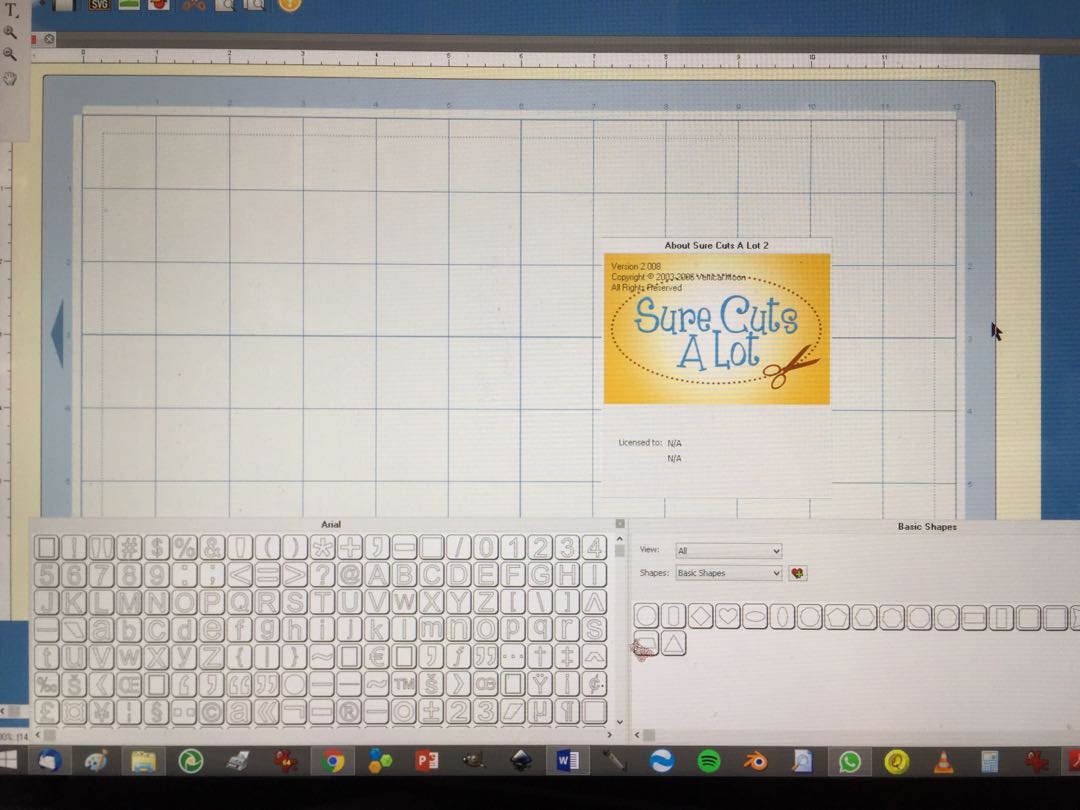The height and width of the screenshot is (810, 1080).
Task: Open Google Chrome from the taskbar
Action: click(x=333, y=762)
